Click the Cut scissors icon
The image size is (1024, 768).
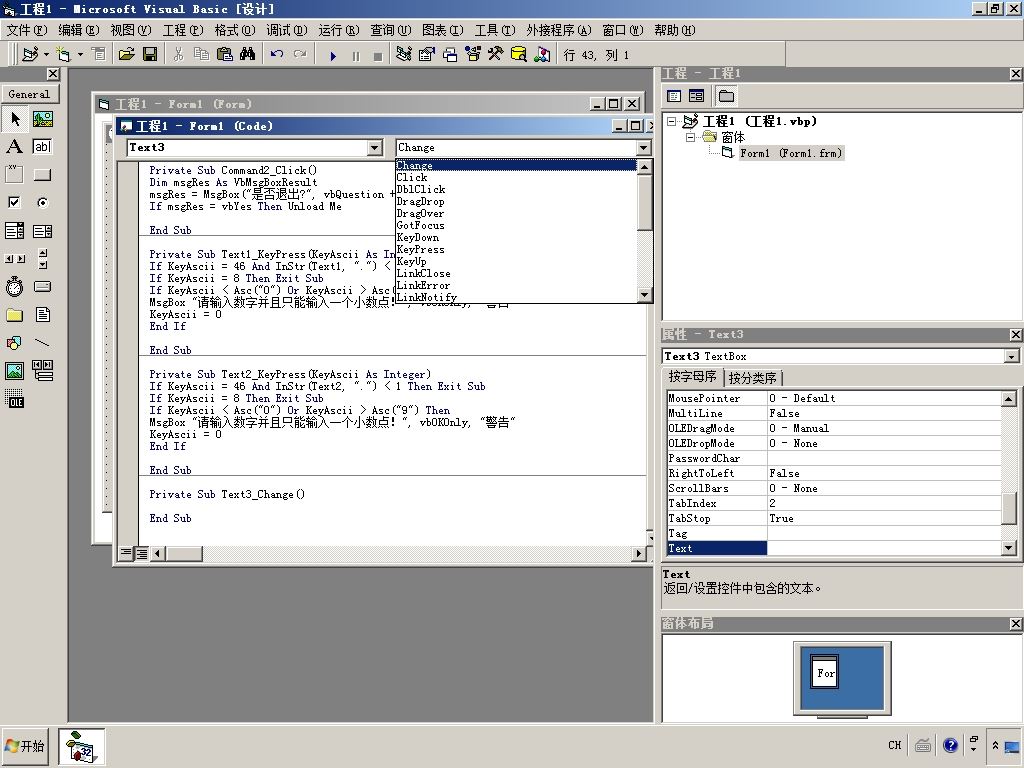click(x=178, y=54)
